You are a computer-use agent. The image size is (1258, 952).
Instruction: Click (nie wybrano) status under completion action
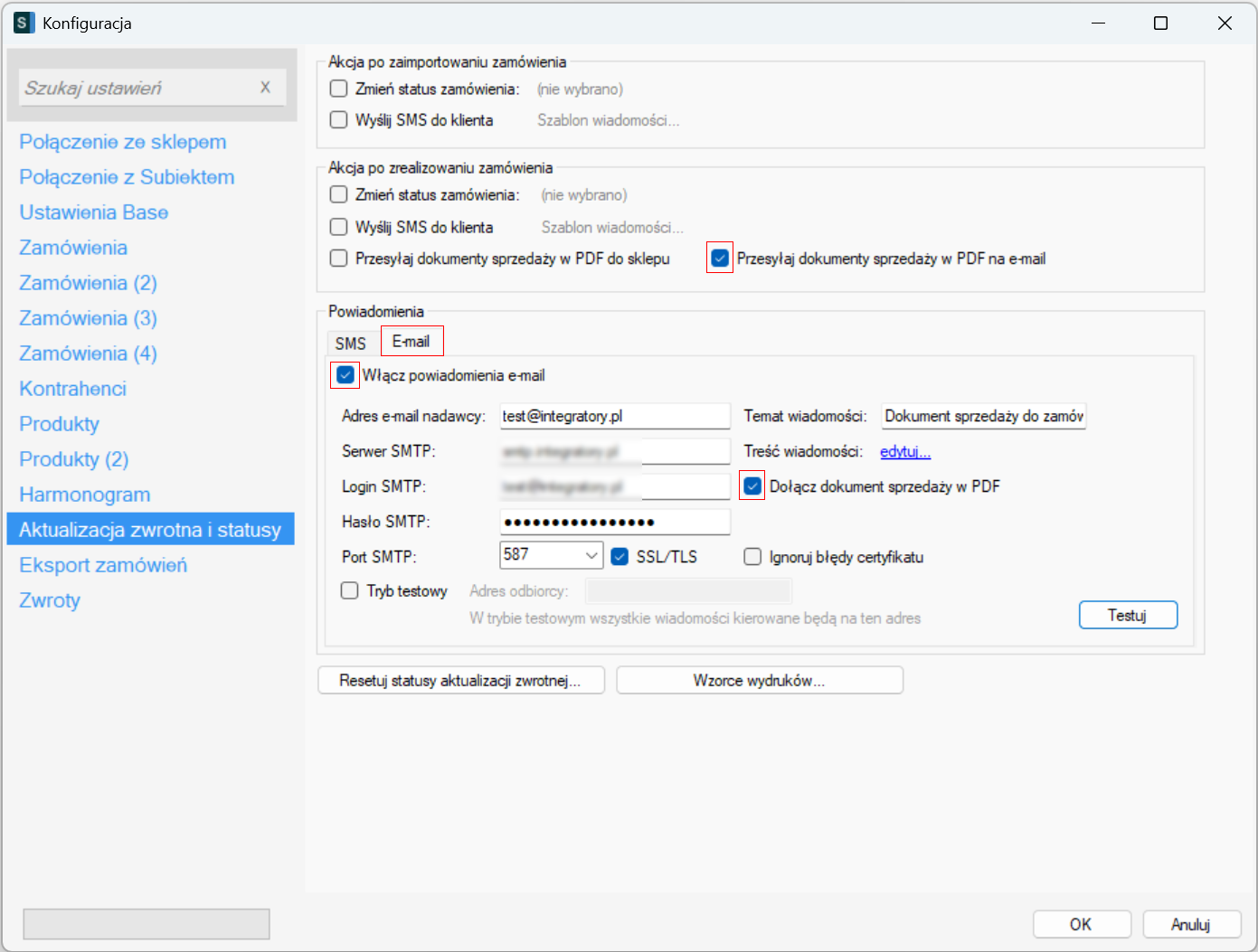pyautogui.click(x=584, y=194)
